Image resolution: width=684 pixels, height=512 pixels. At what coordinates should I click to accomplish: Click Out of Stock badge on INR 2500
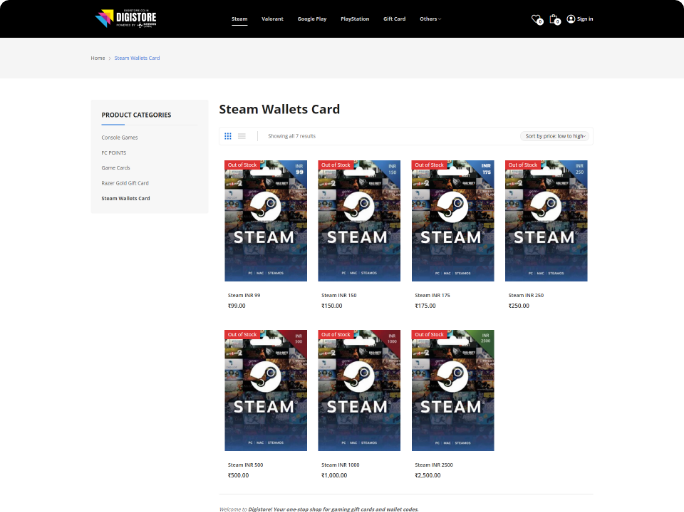pos(429,335)
